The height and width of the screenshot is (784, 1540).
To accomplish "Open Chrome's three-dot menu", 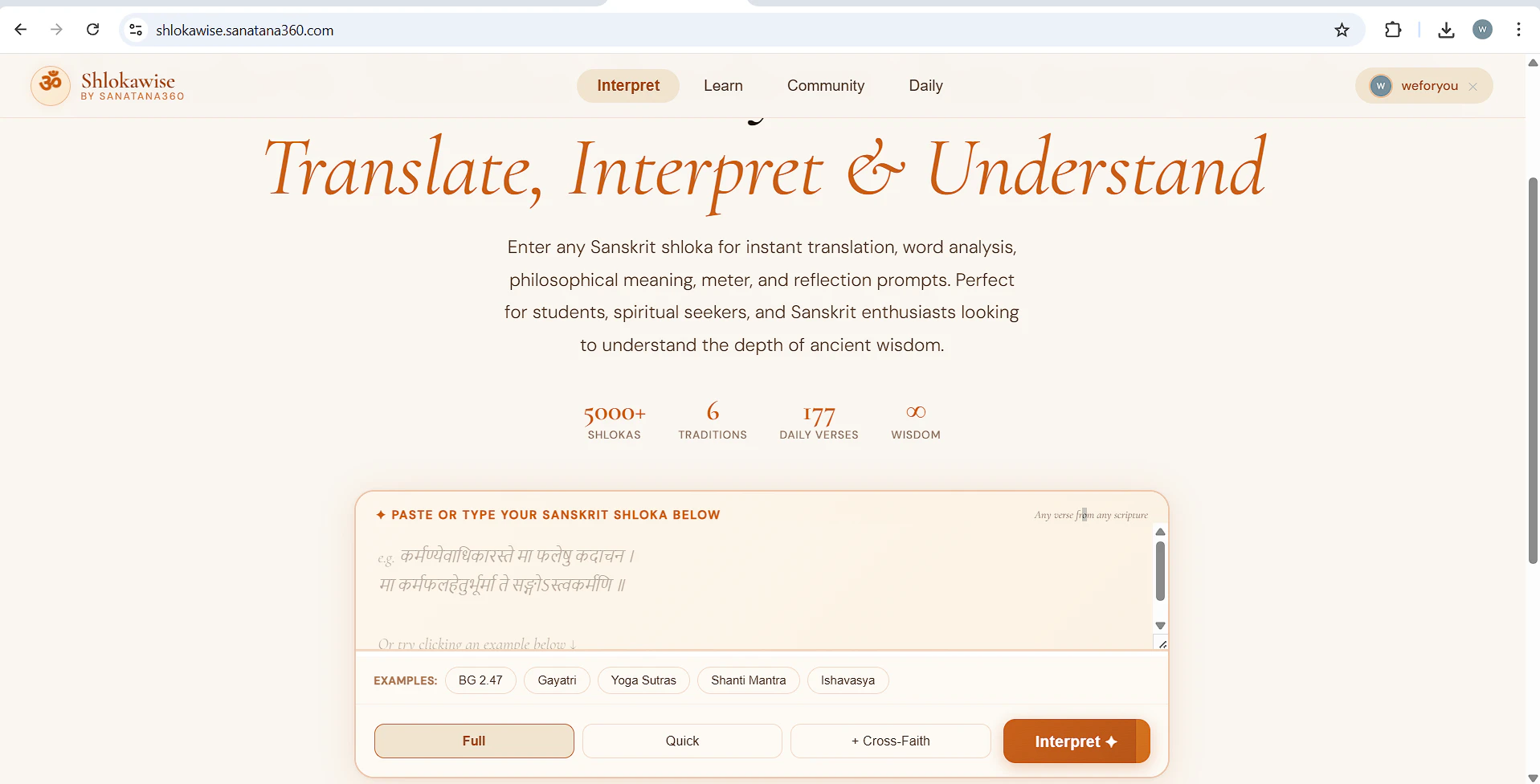I will 1518,30.
